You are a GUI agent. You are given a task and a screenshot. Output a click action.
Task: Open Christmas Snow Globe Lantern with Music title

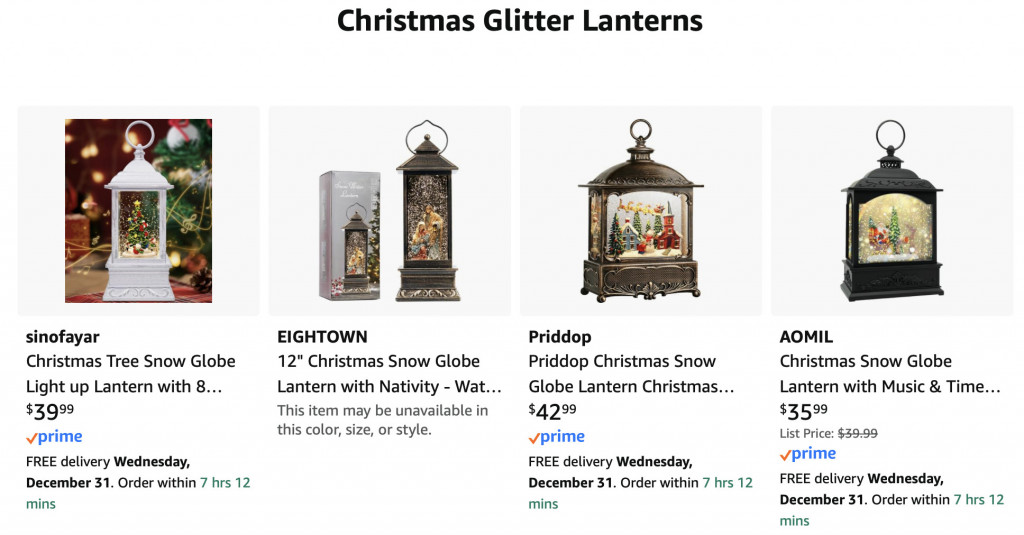[x=889, y=374]
